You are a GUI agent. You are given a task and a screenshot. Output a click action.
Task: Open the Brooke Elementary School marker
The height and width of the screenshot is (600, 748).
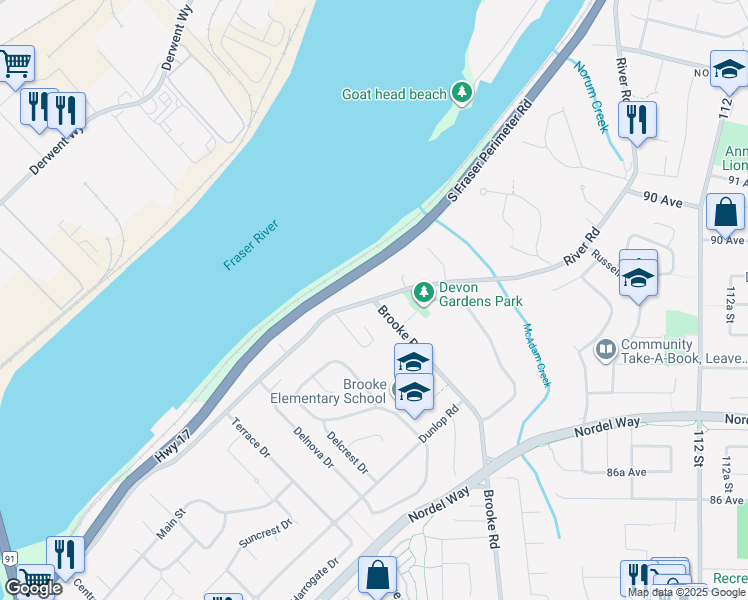click(x=414, y=393)
